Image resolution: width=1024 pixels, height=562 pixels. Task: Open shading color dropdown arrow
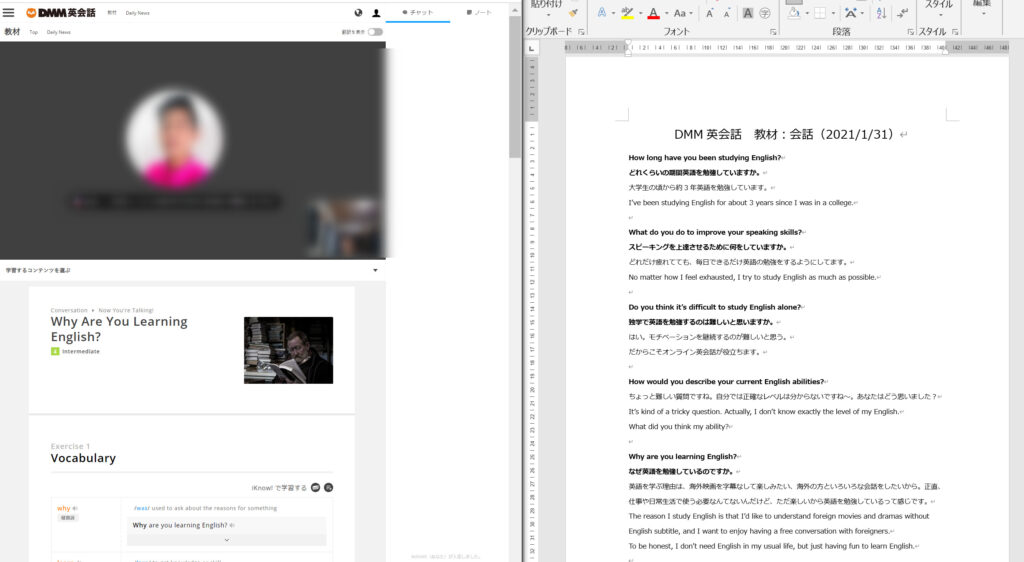click(x=807, y=14)
